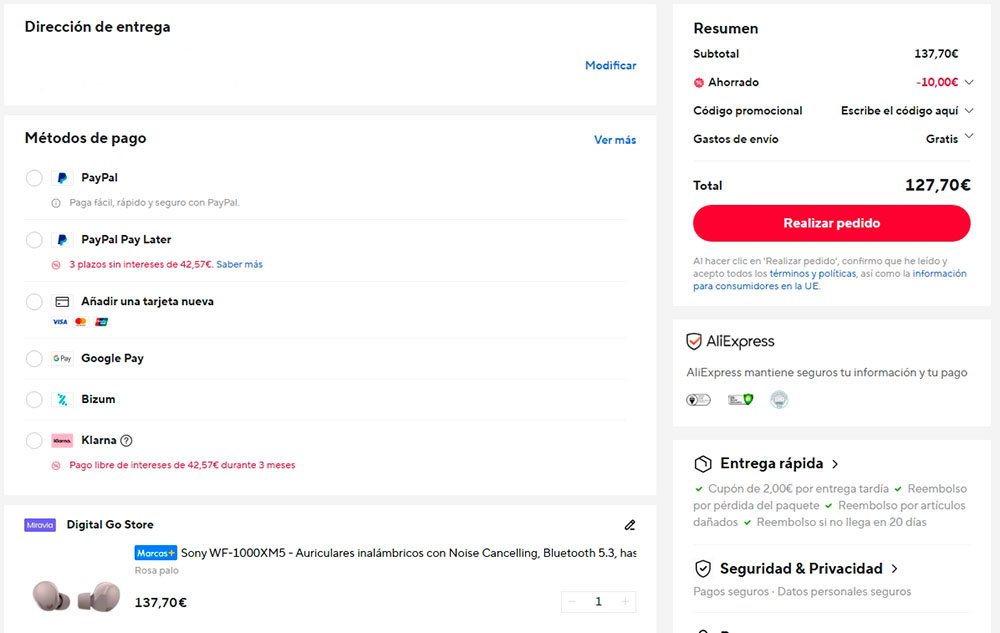Click the Seguridad & Privacidad heading

coord(801,569)
